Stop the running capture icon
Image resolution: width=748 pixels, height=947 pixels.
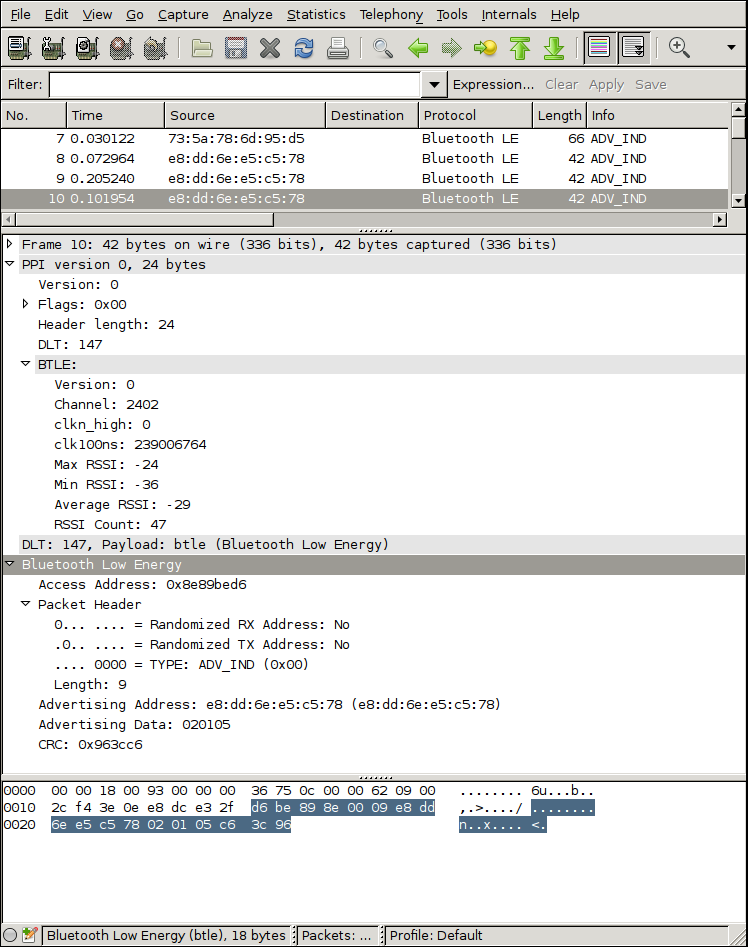pyautogui.click(x=121, y=48)
